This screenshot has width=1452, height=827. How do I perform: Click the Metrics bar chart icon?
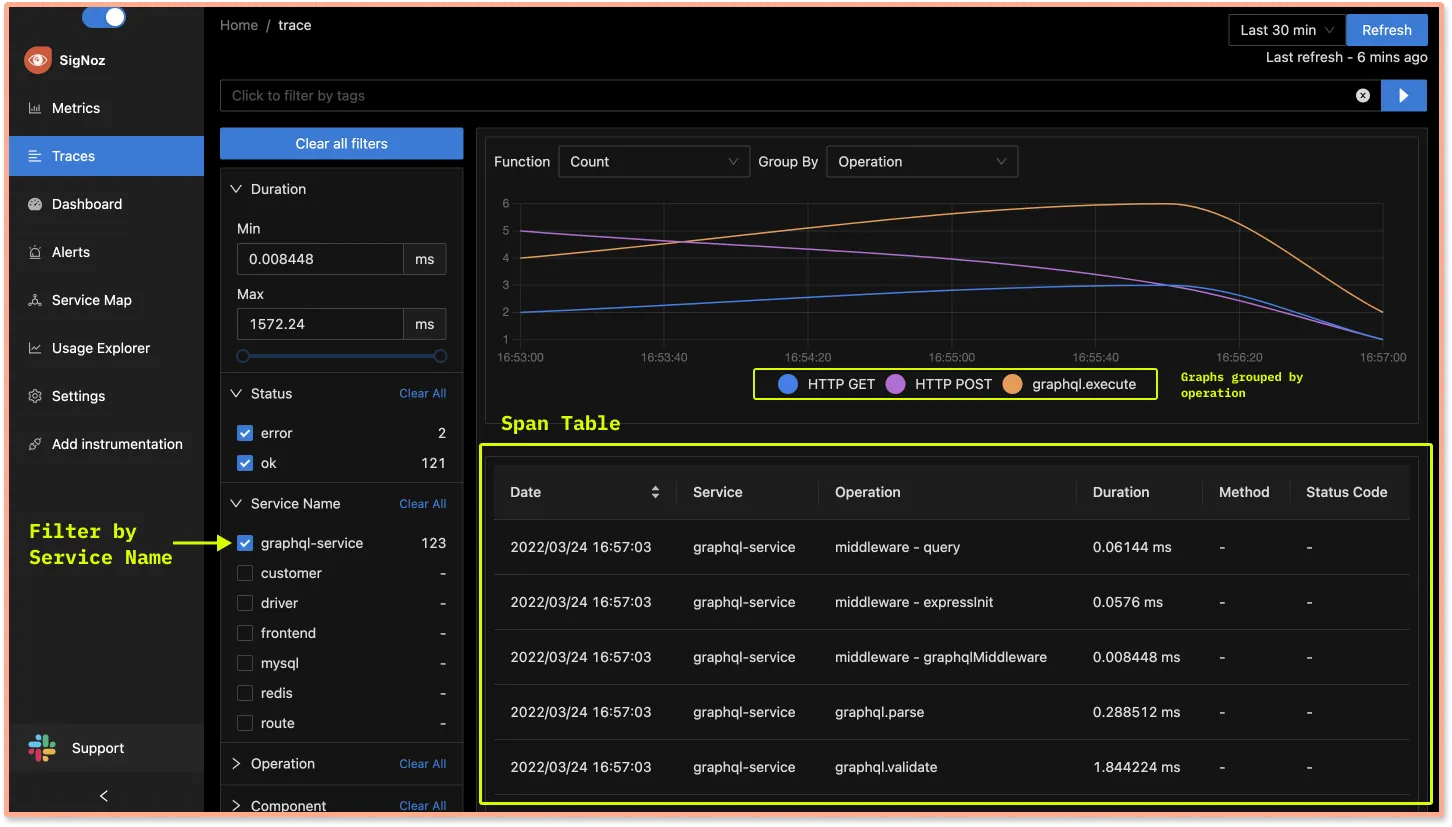click(x=35, y=108)
